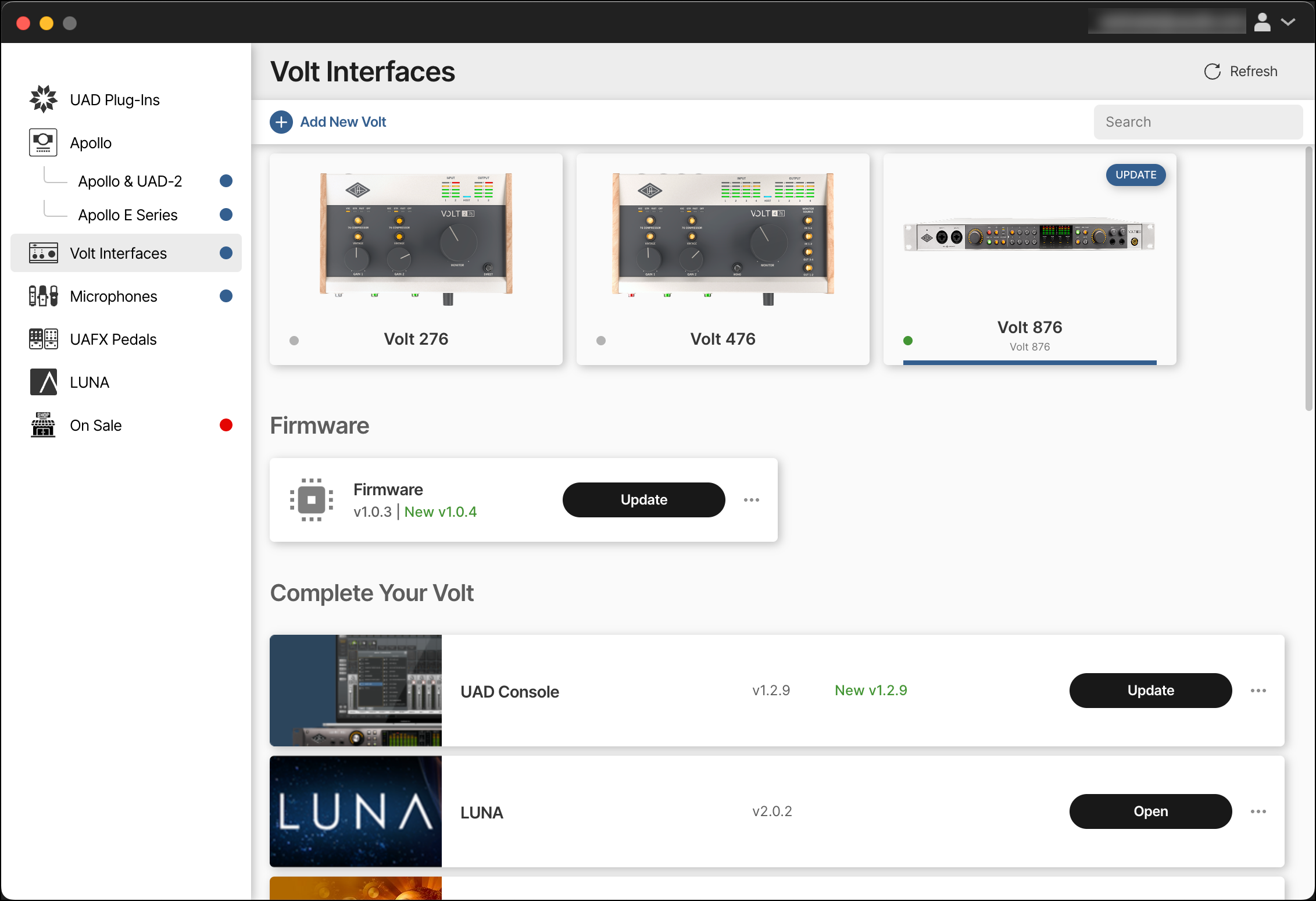Click the On Sale shop icon
Viewport: 1316px width, 901px height.
coord(43,425)
